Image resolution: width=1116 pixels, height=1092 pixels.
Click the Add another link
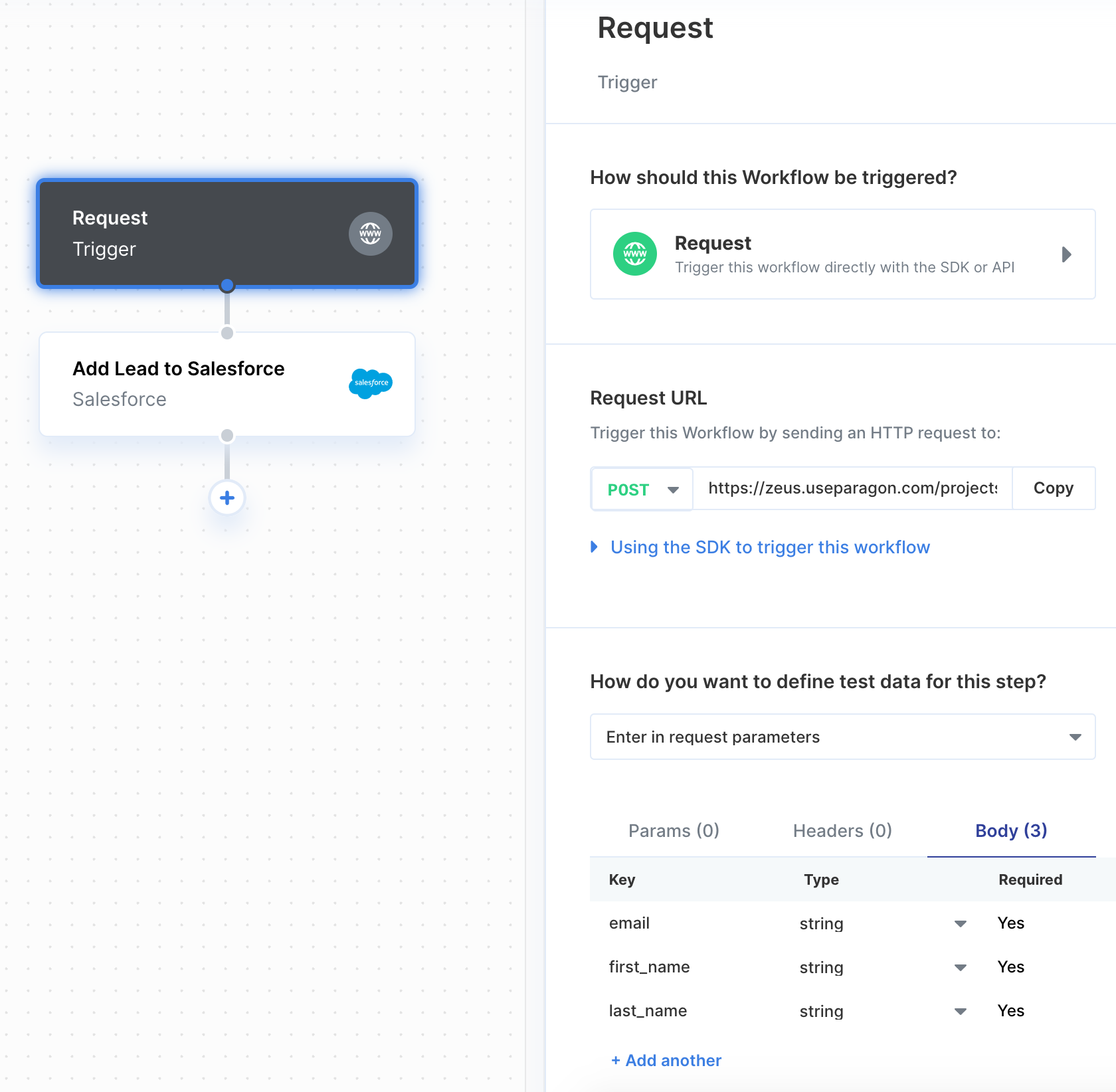[666, 1061]
